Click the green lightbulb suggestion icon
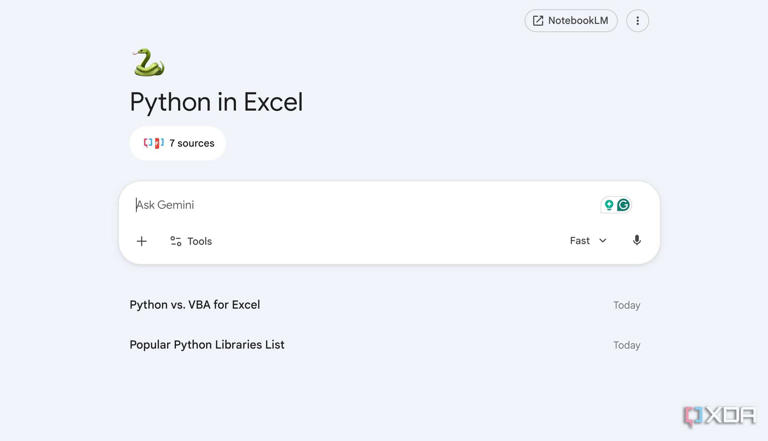Image resolution: width=768 pixels, height=441 pixels. pyautogui.click(x=609, y=205)
